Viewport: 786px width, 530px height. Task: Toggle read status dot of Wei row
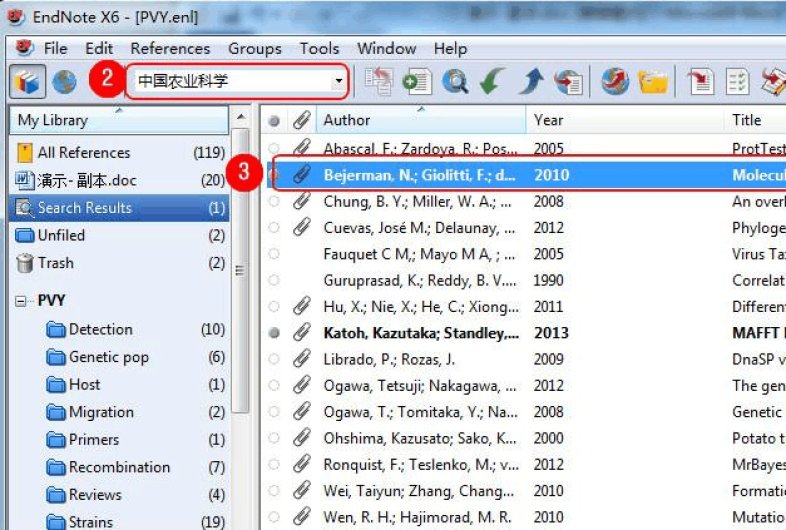coord(274,490)
